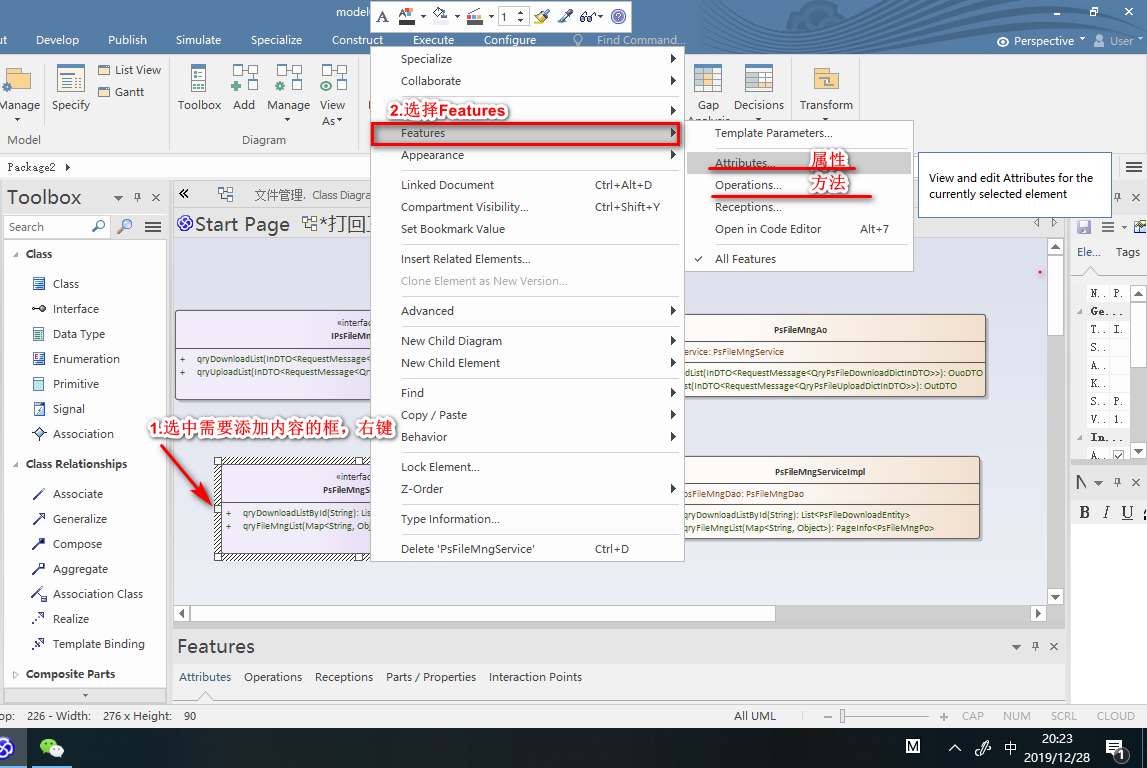Screen dimensions: 1147x768
Task: Toggle CAP lock indicator in status bar
Action: click(971, 716)
